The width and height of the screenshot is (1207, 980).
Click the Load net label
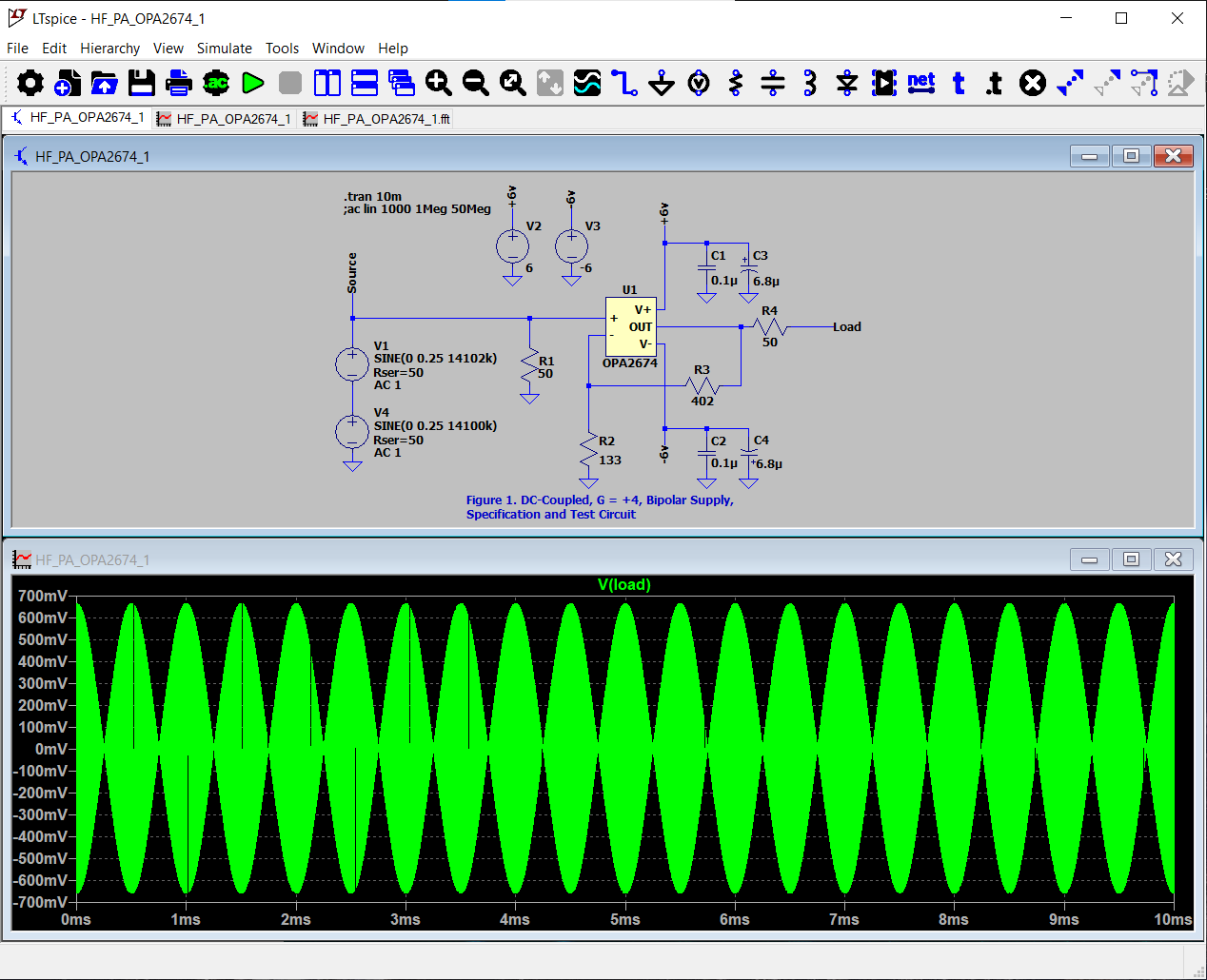tap(847, 327)
